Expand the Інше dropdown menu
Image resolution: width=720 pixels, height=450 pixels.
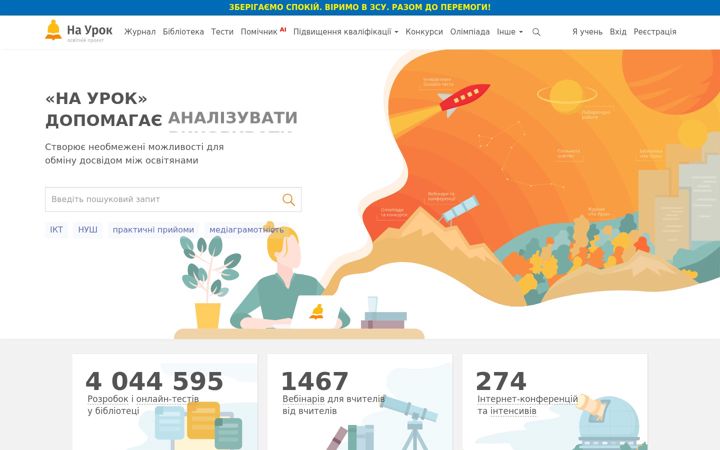509,32
